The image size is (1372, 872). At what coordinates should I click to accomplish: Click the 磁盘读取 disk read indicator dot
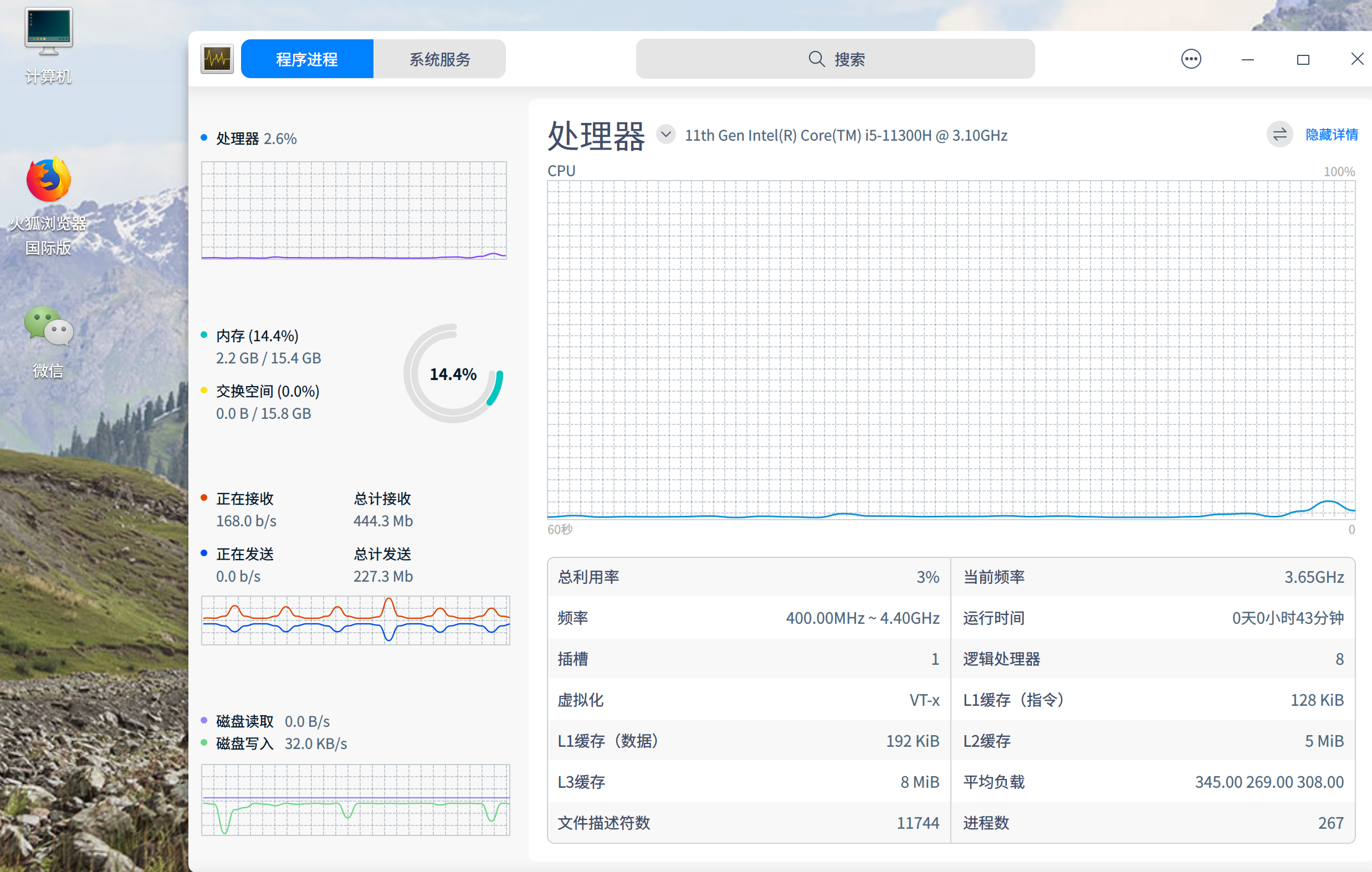203,720
